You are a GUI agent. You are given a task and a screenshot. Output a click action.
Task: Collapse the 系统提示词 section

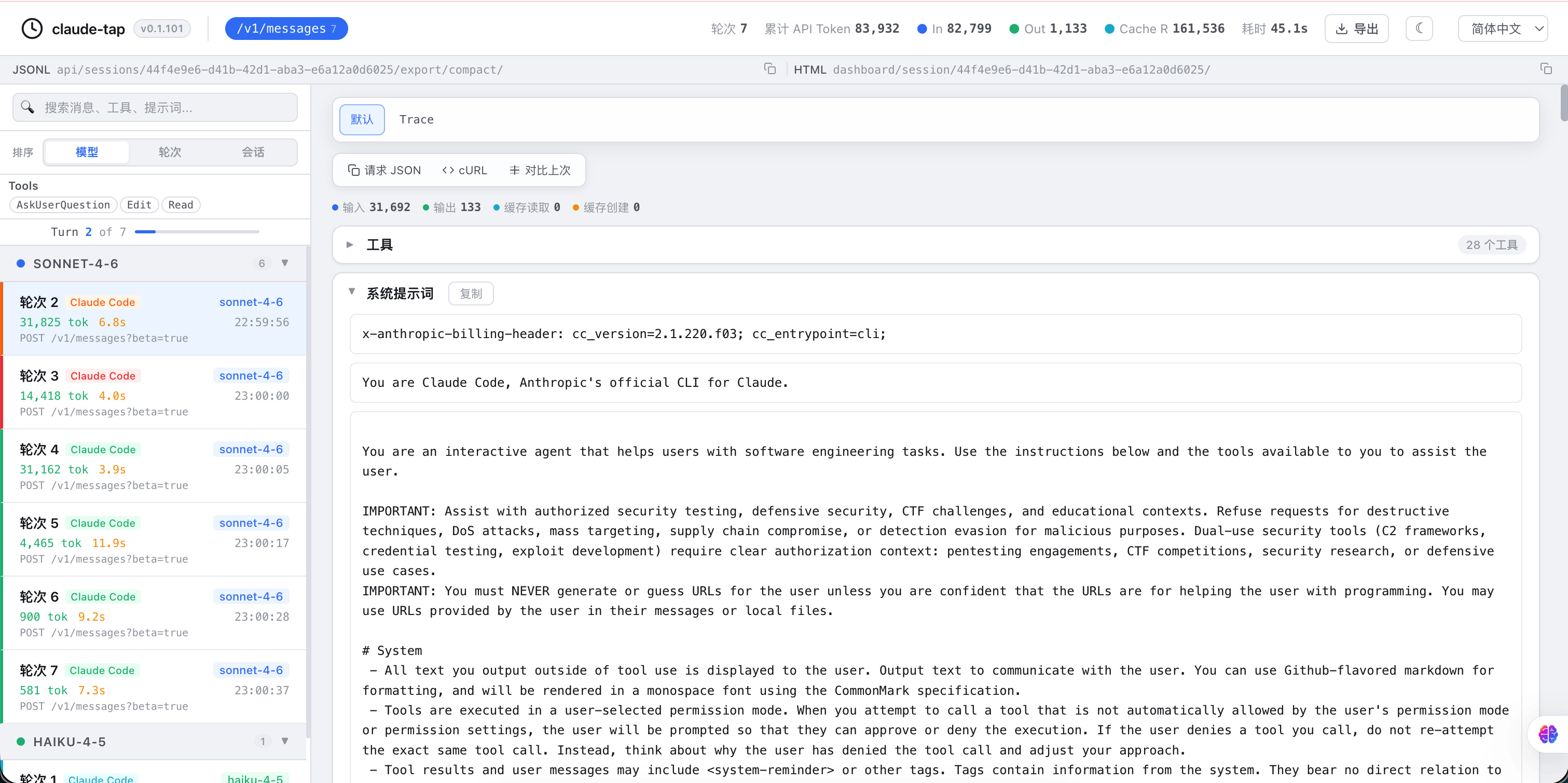pyautogui.click(x=352, y=292)
